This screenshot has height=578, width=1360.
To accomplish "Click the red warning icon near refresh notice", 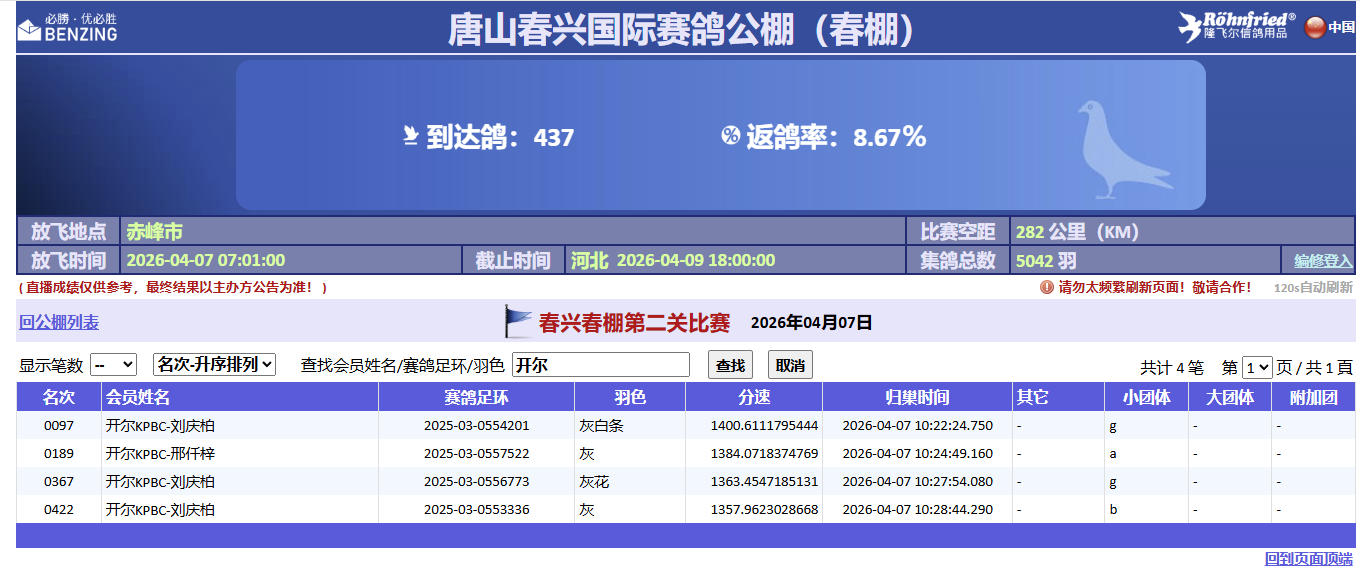I will (1047, 287).
